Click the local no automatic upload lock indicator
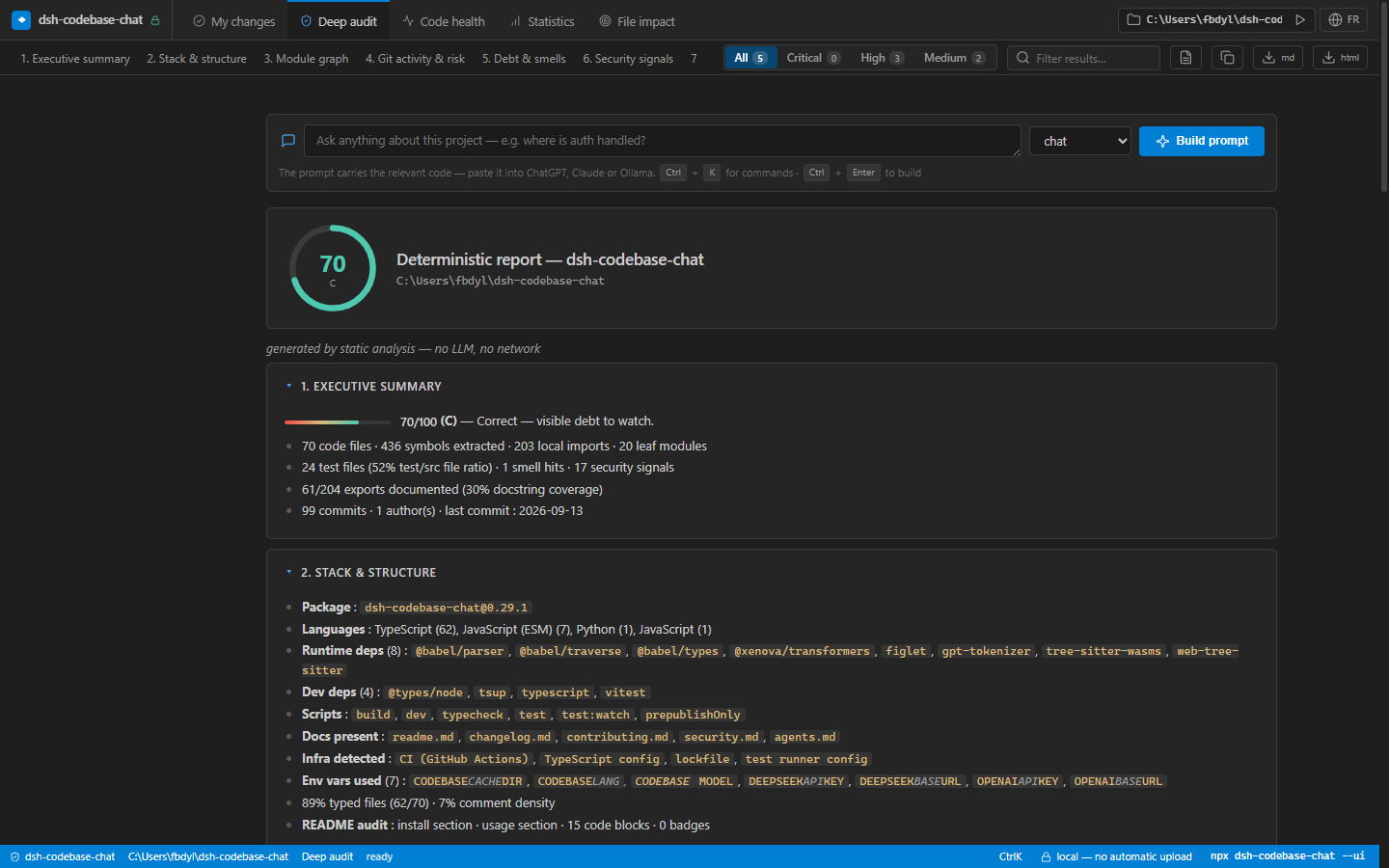 point(1116,856)
